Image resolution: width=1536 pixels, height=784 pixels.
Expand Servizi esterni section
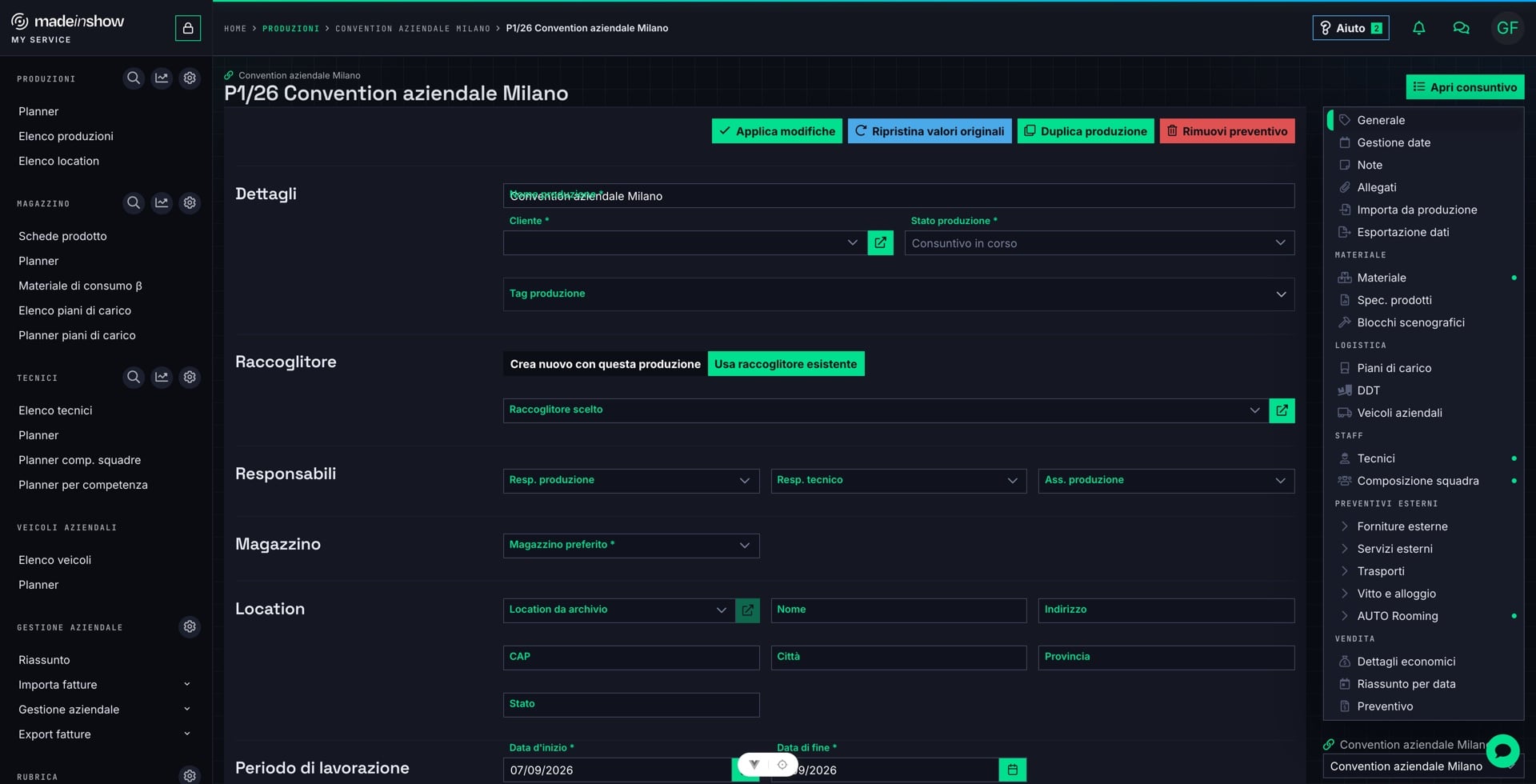tap(1424, 549)
